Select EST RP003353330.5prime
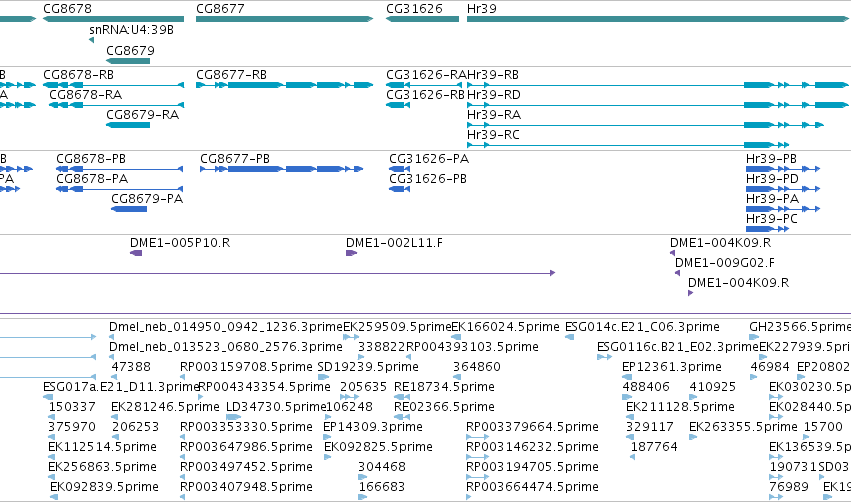The height and width of the screenshot is (502, 851). point(246,427)
